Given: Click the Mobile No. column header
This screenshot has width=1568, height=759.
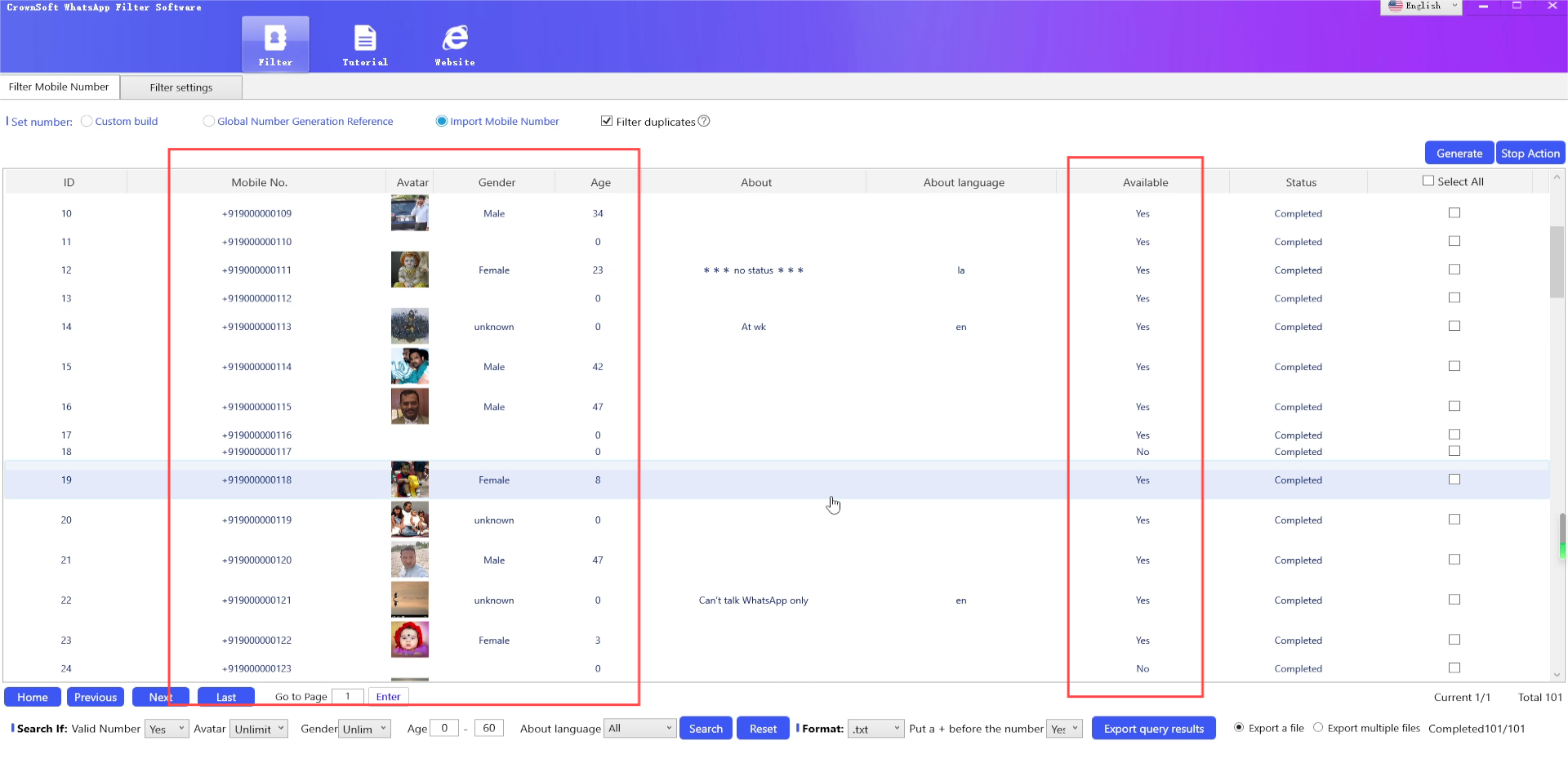Looking at the screenshot, I should click(259, 182).
